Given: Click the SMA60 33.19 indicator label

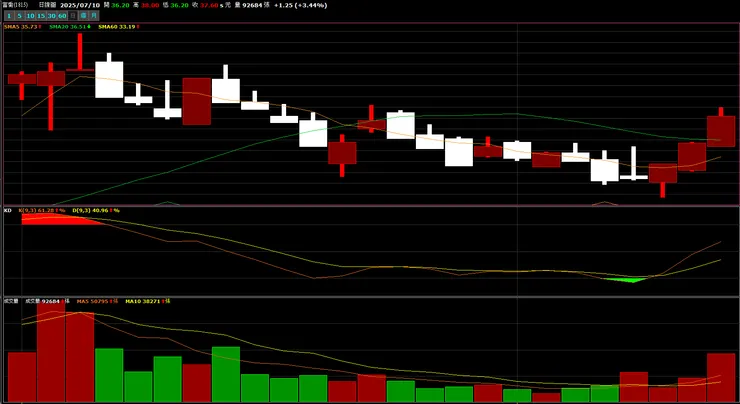Looking at the screenshot, I should click(118, 27).
